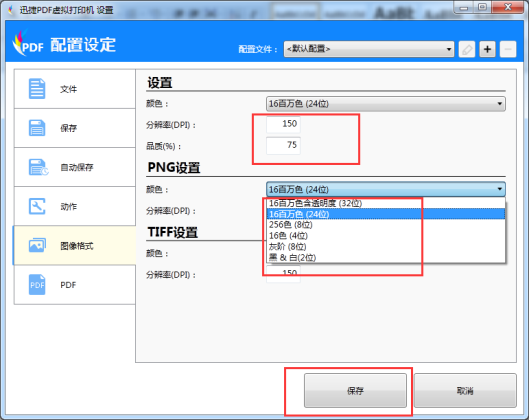Viewport: 530px width, 420px height.
Task: Open the PDF file icon section
Action: coord(37,285)
